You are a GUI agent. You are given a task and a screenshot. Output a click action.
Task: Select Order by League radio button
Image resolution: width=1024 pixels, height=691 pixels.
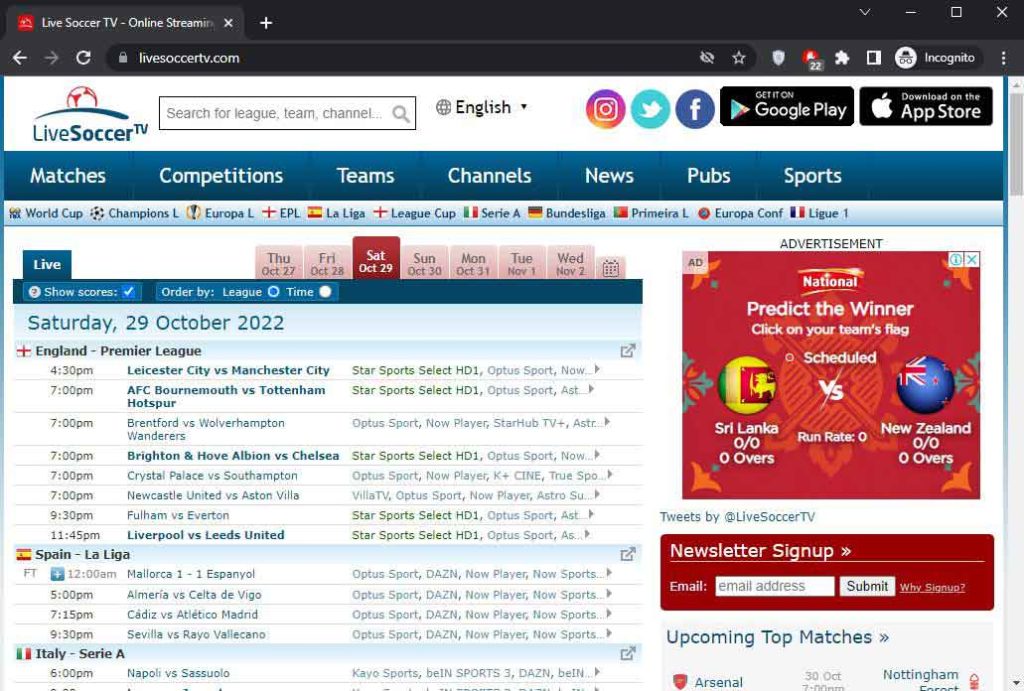point(273,292)
